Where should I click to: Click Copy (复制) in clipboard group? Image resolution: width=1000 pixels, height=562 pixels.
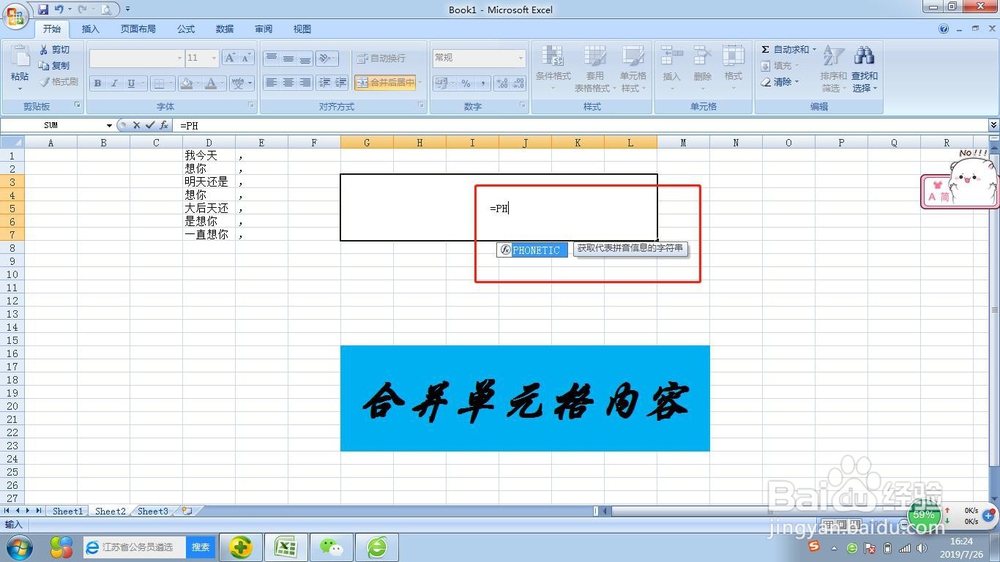pyautogui.click(x=54, y=66)
